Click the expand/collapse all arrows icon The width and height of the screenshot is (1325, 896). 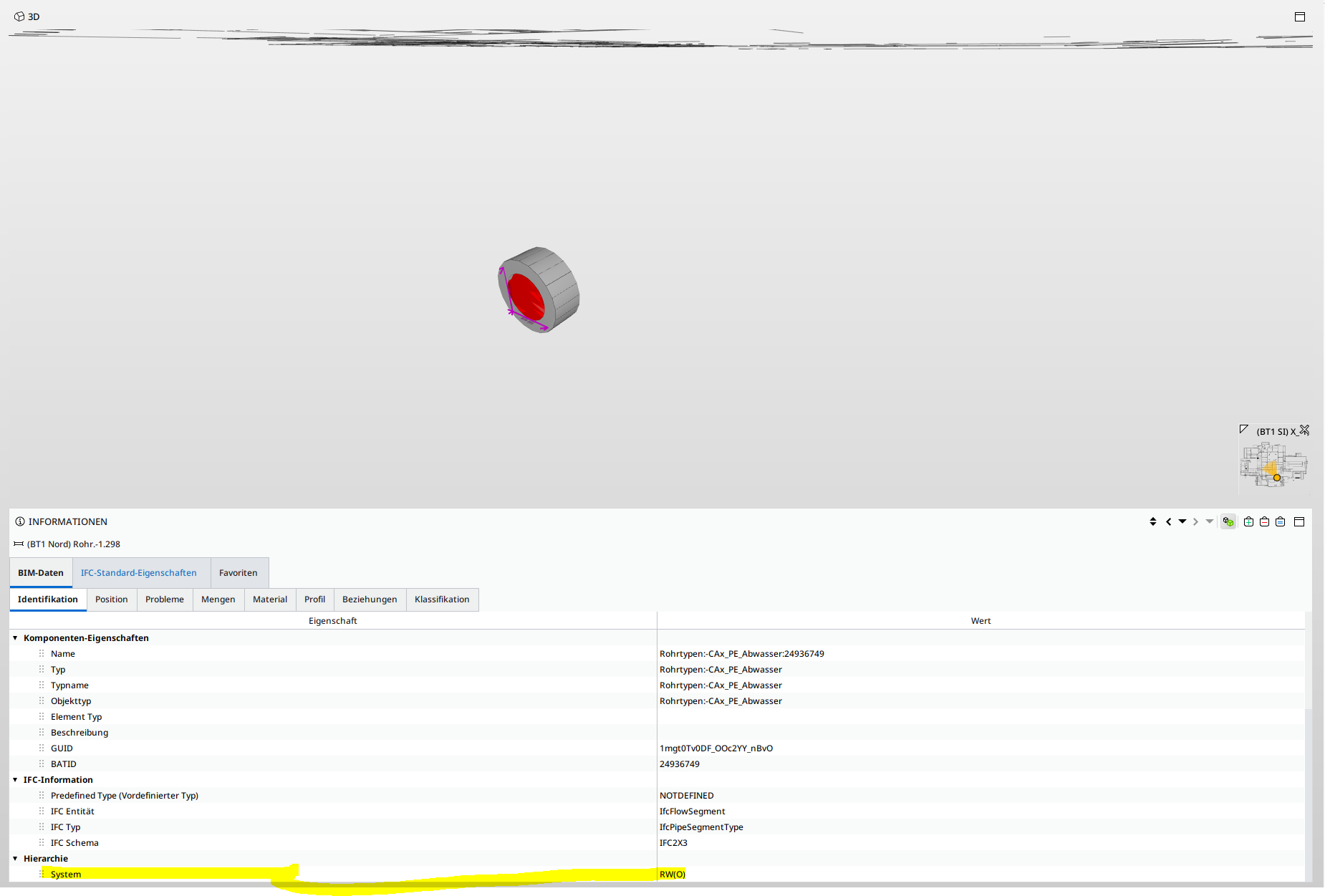click(1153, 521)
